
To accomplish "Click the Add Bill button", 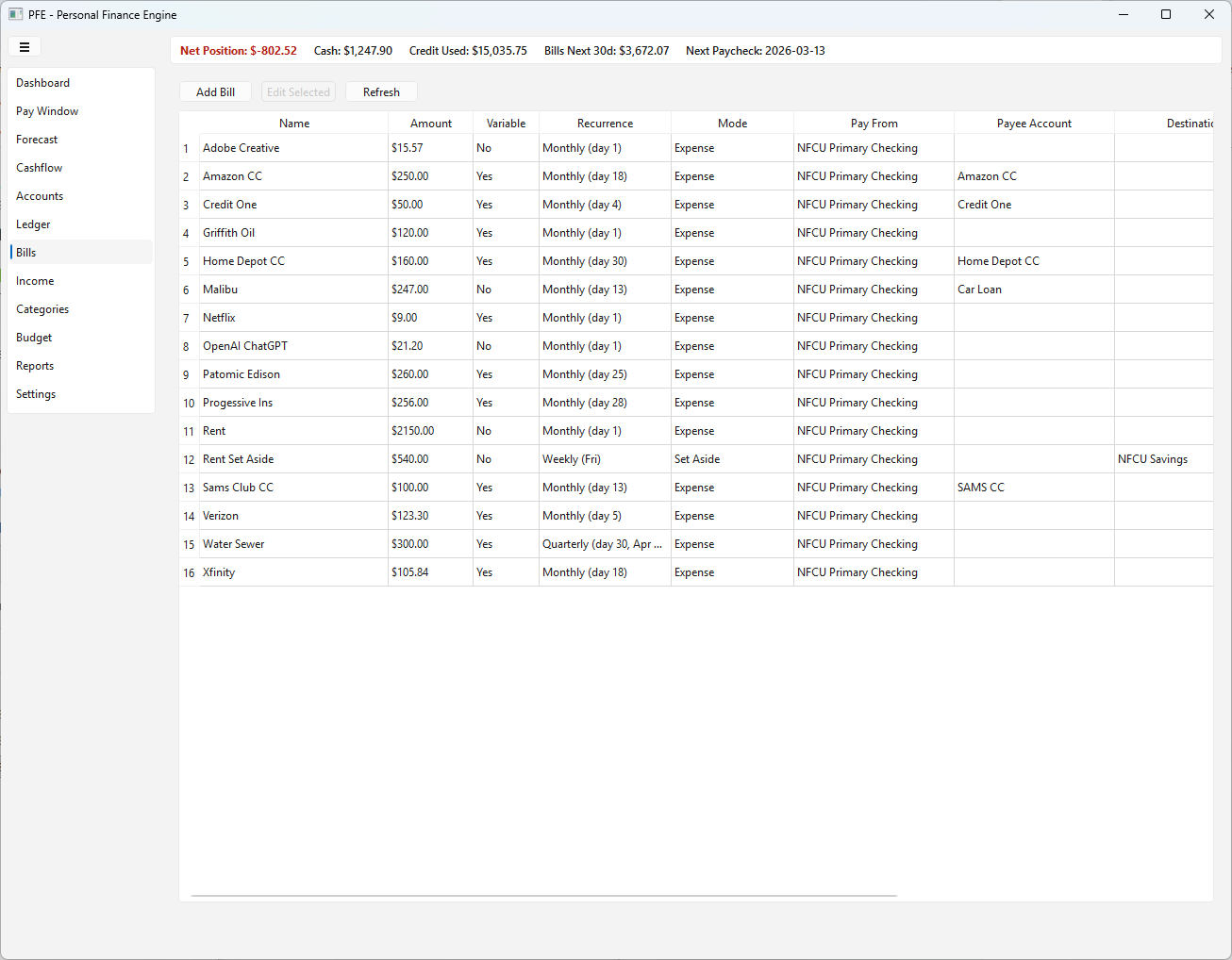I will pos(215,91).
